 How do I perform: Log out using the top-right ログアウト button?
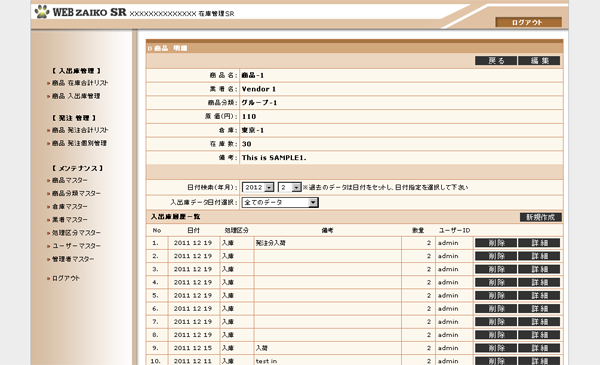click(528, 22)
